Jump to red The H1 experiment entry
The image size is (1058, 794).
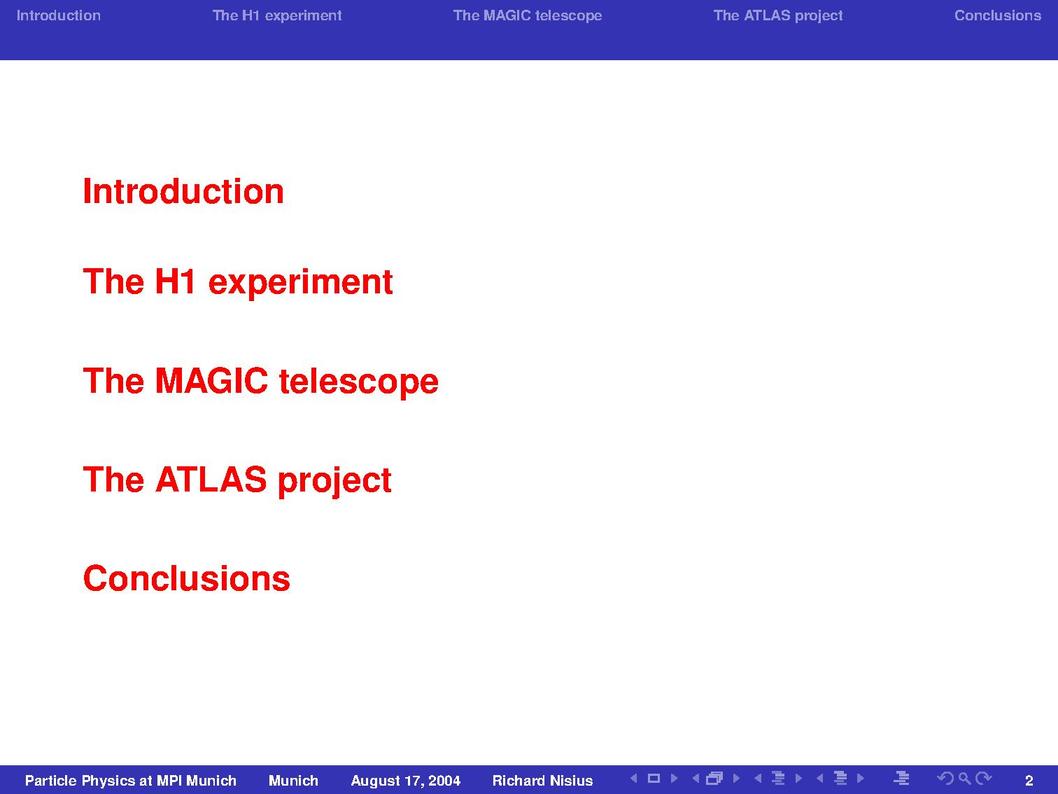click(x=238, y=282)
